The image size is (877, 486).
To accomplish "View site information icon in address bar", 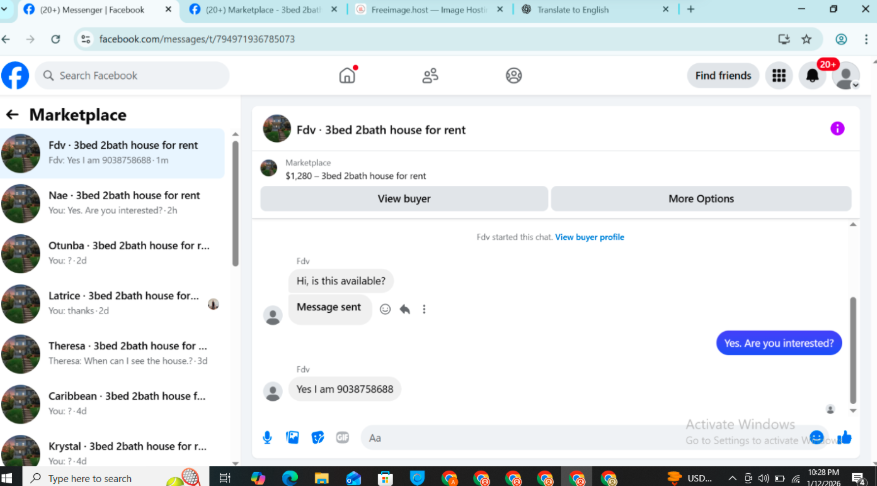I will [86, 39].
